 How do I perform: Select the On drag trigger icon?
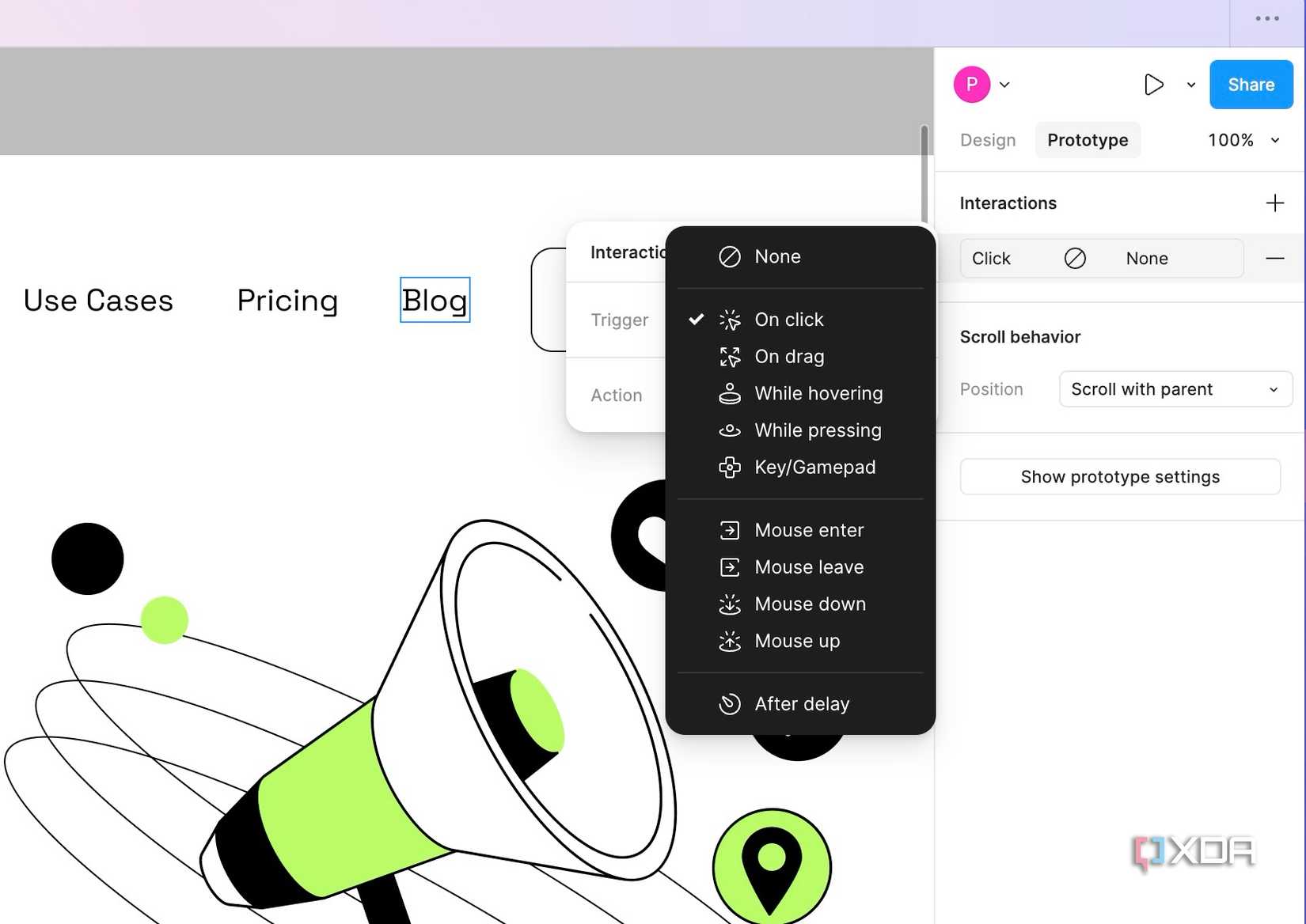click(x=730, y=356)
